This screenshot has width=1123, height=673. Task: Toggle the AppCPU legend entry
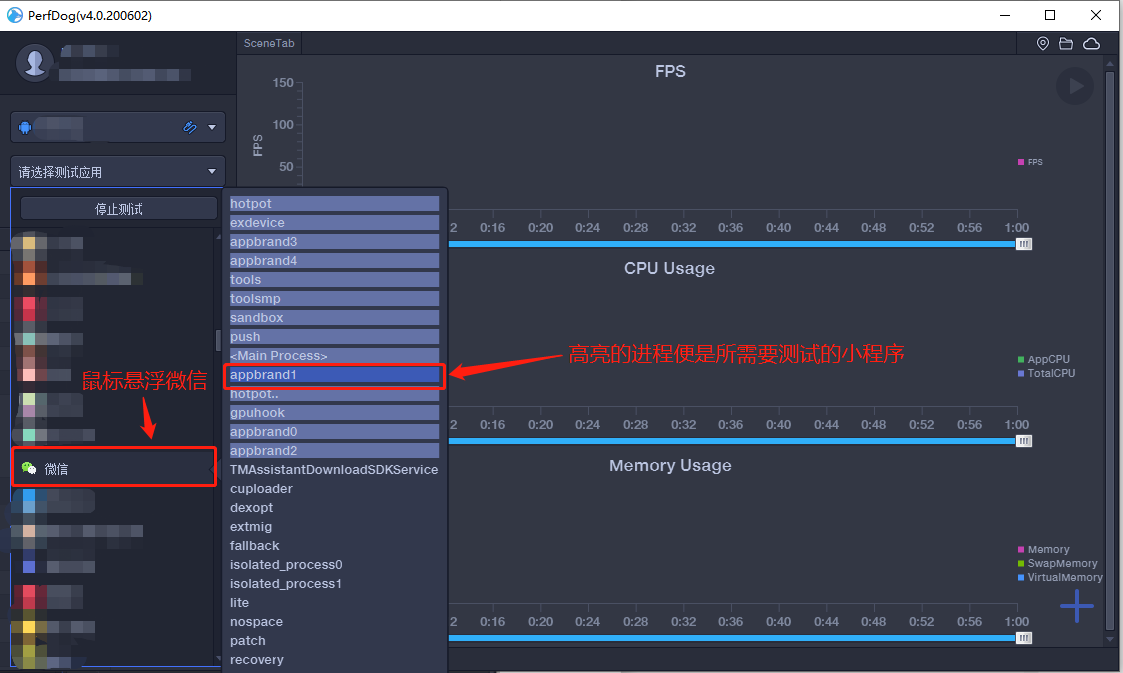coord(1044,359)
